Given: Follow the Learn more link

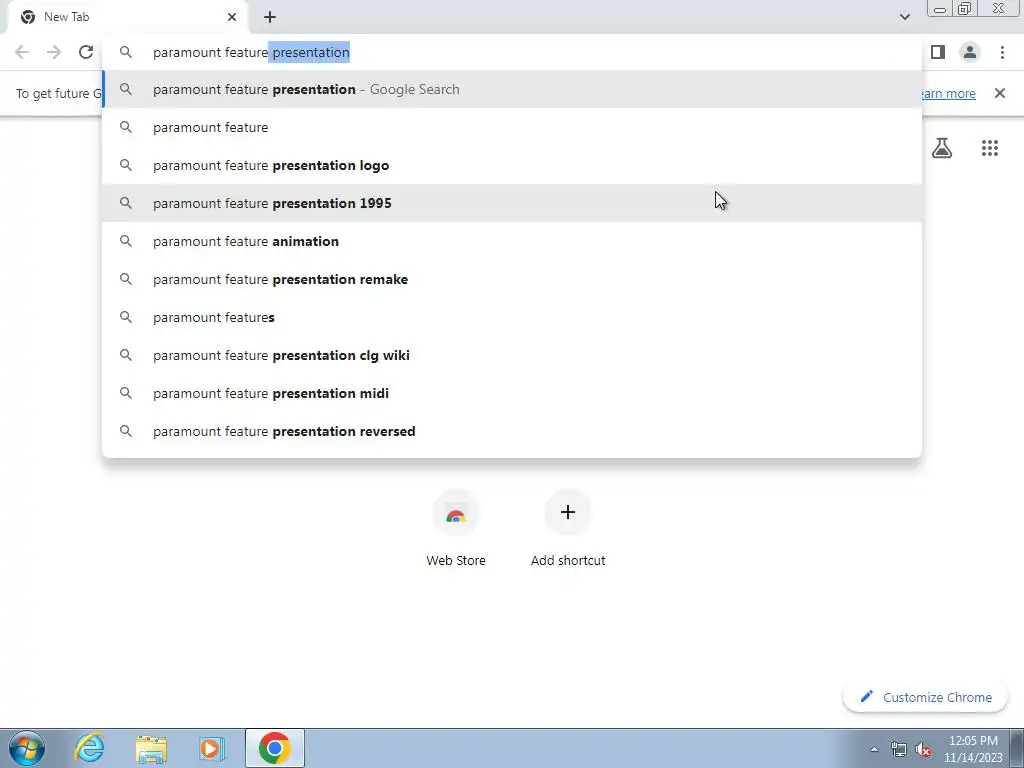Looking at the screenshot, I should coord(948,93).
